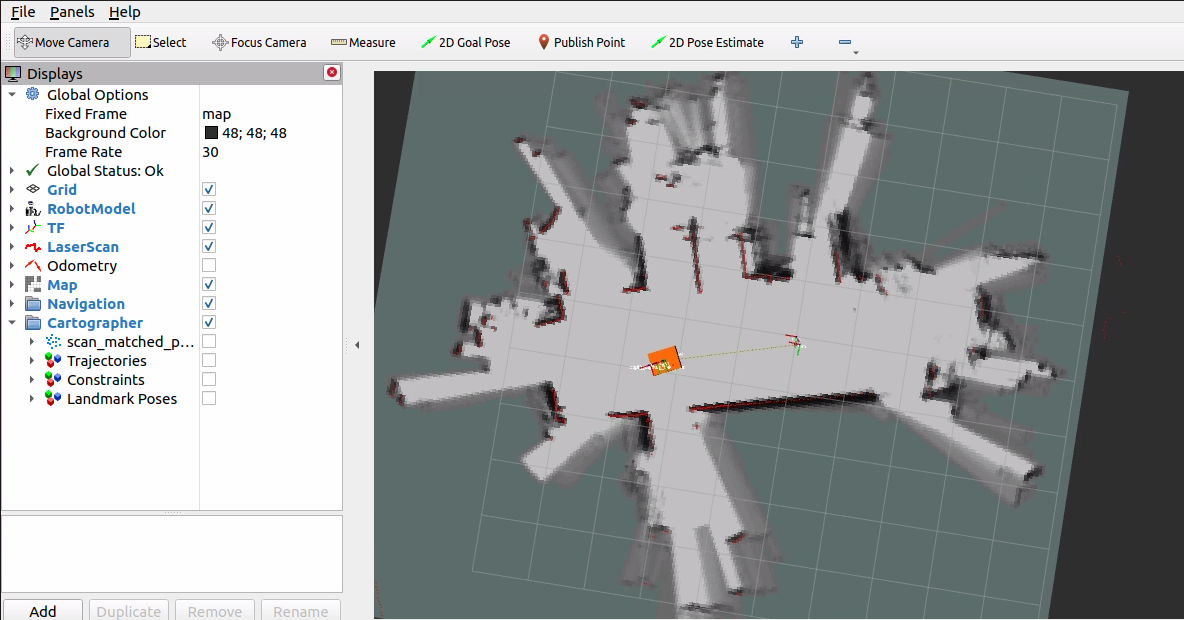This screenshot has width=1184, height=620.
Task: Choose the Focus Camera tool
Action: [x=259, y=42]
